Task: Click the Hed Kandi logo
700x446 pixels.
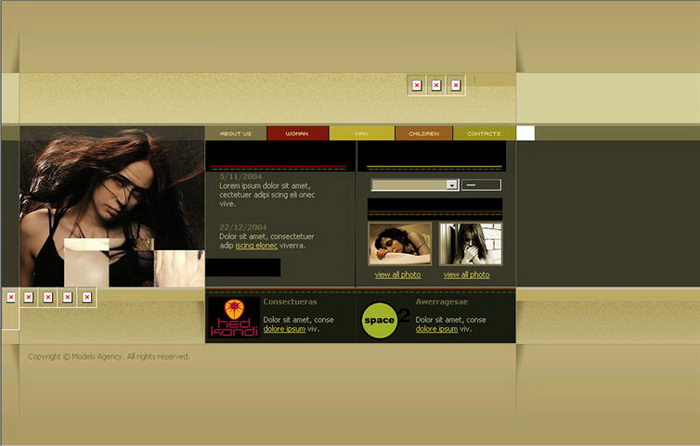Action: point(234,318)
